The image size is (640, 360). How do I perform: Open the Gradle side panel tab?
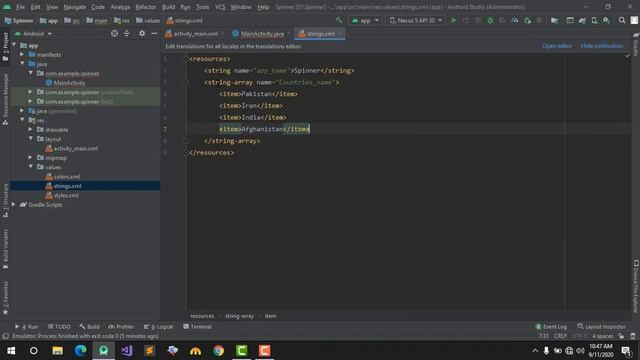pos(636,44)
